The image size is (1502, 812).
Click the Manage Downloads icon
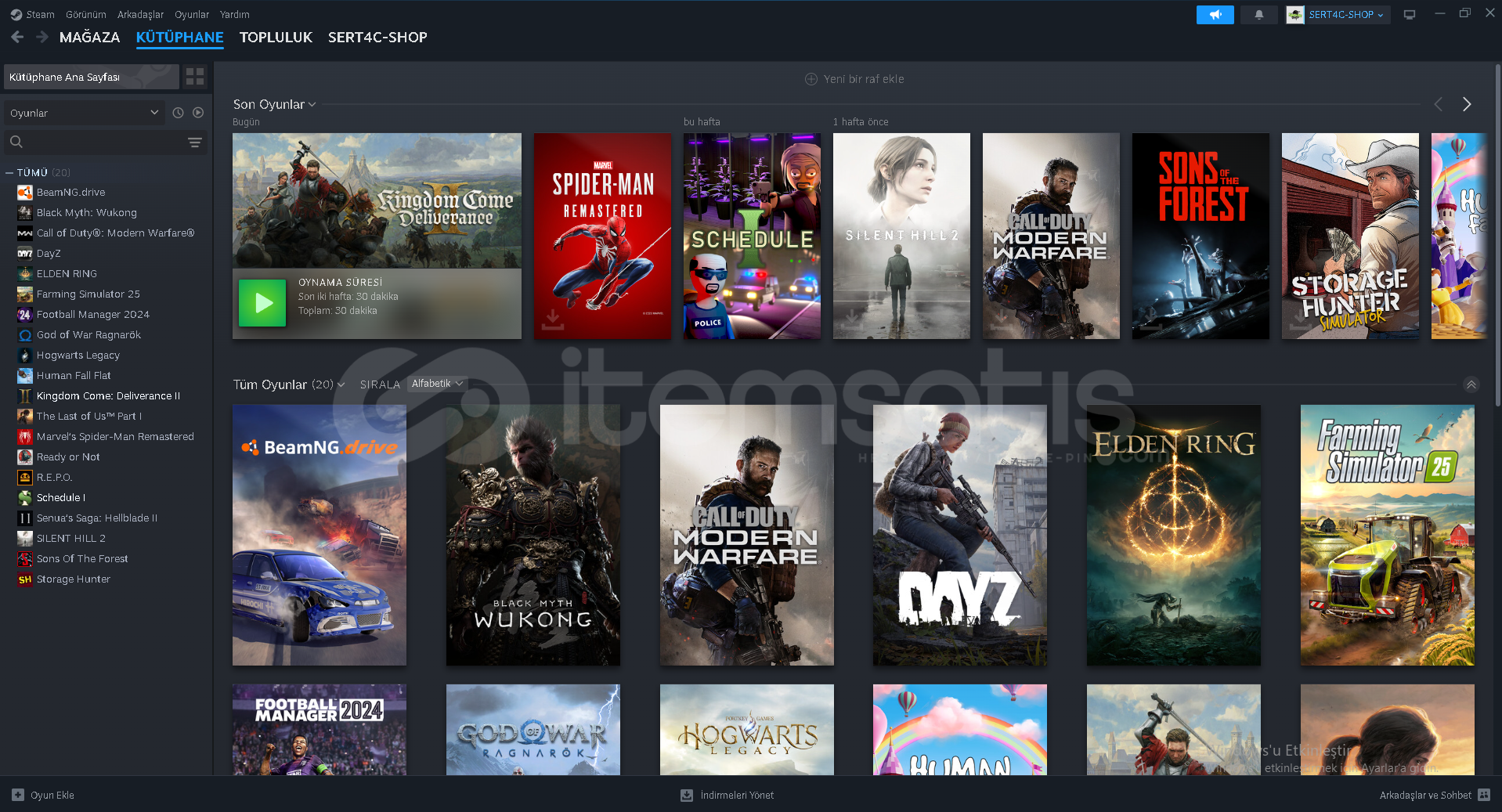(x=687, y=795)
